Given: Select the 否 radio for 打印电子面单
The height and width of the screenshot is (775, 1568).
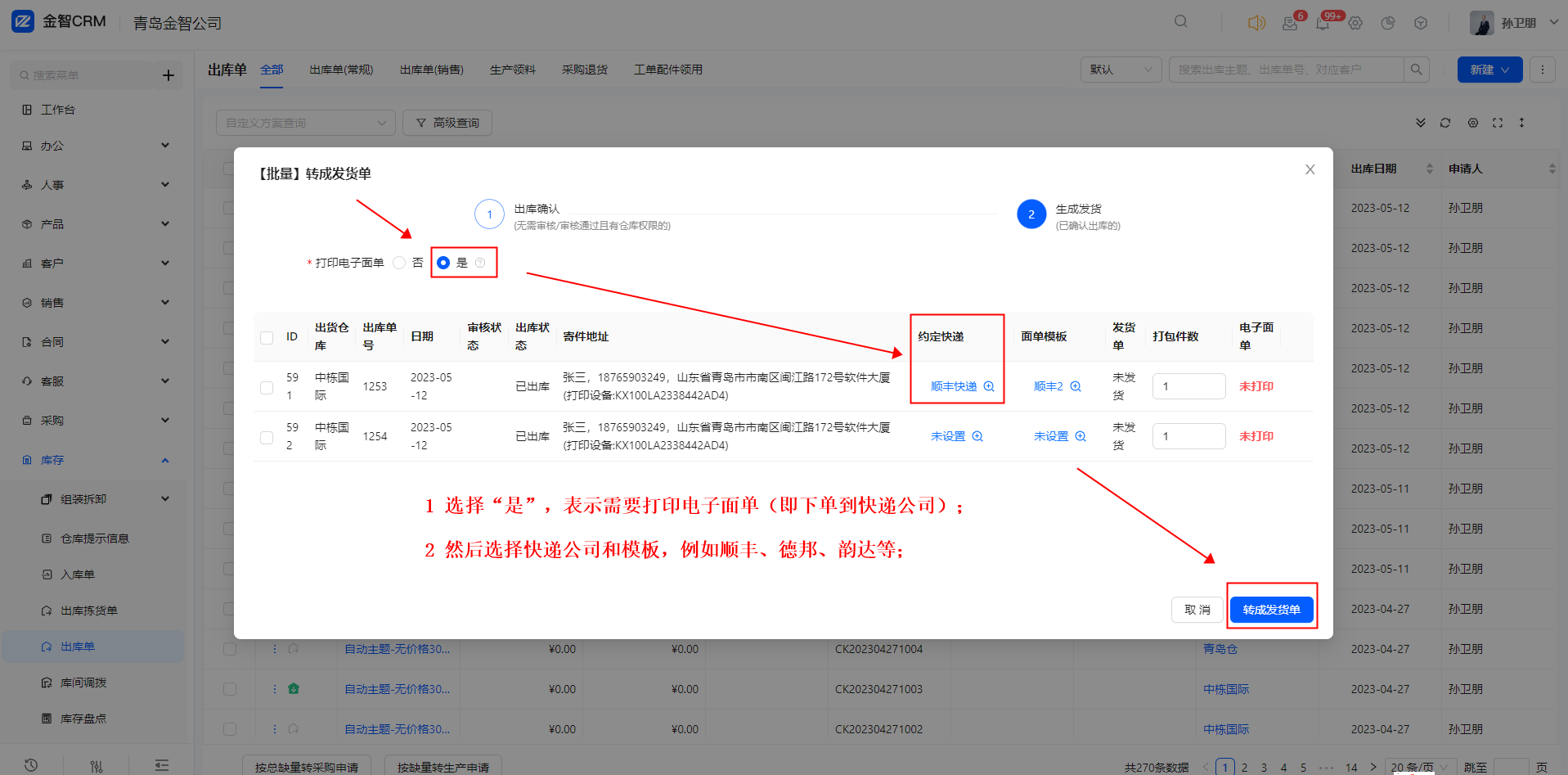Looking at the screenshot, I should pyautogui.click(x=399, y=263).
